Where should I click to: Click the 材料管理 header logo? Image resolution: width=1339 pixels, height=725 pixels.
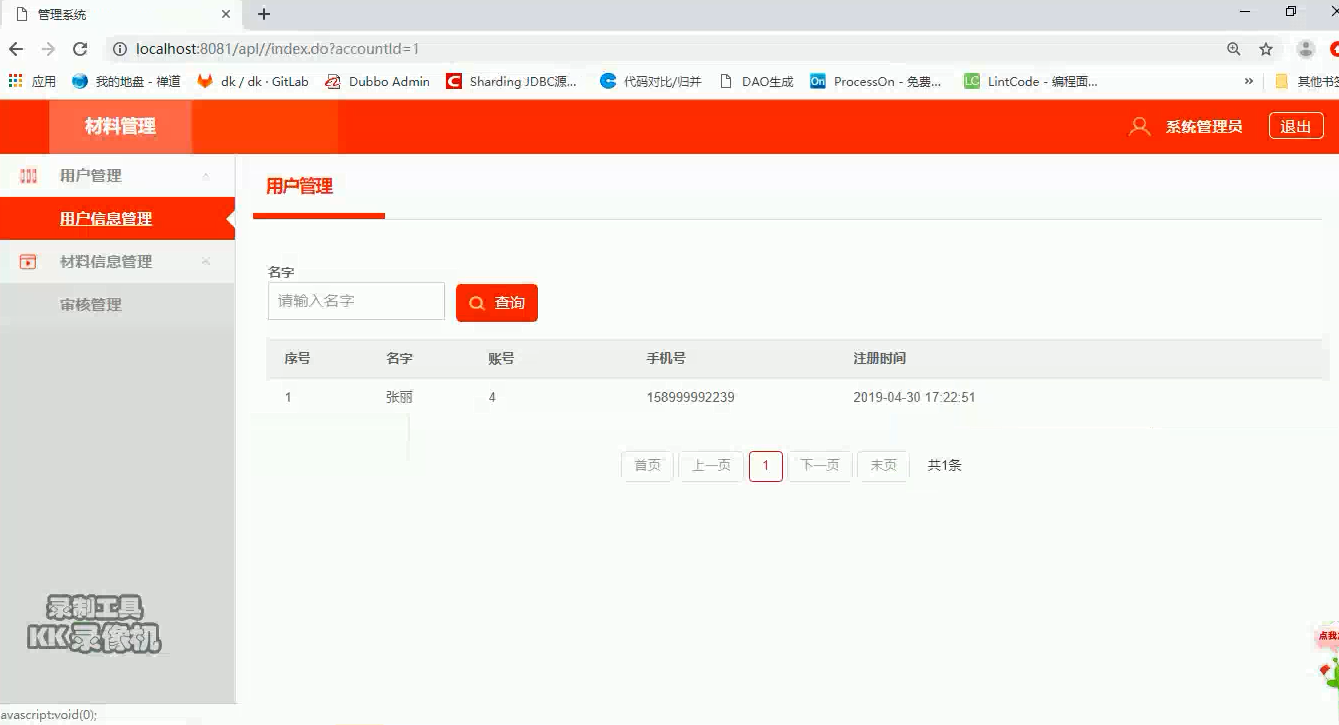tap(120, 126)
